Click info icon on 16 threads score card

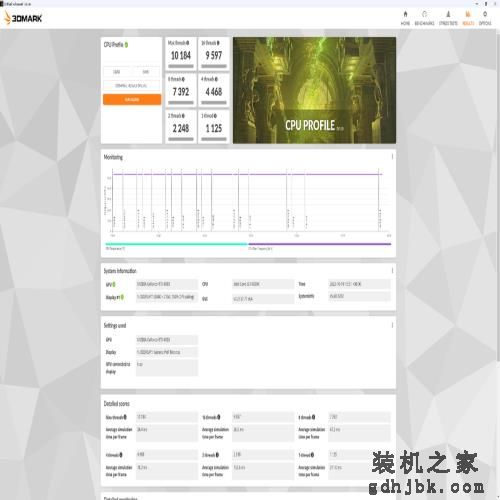(x=218, y=43)
